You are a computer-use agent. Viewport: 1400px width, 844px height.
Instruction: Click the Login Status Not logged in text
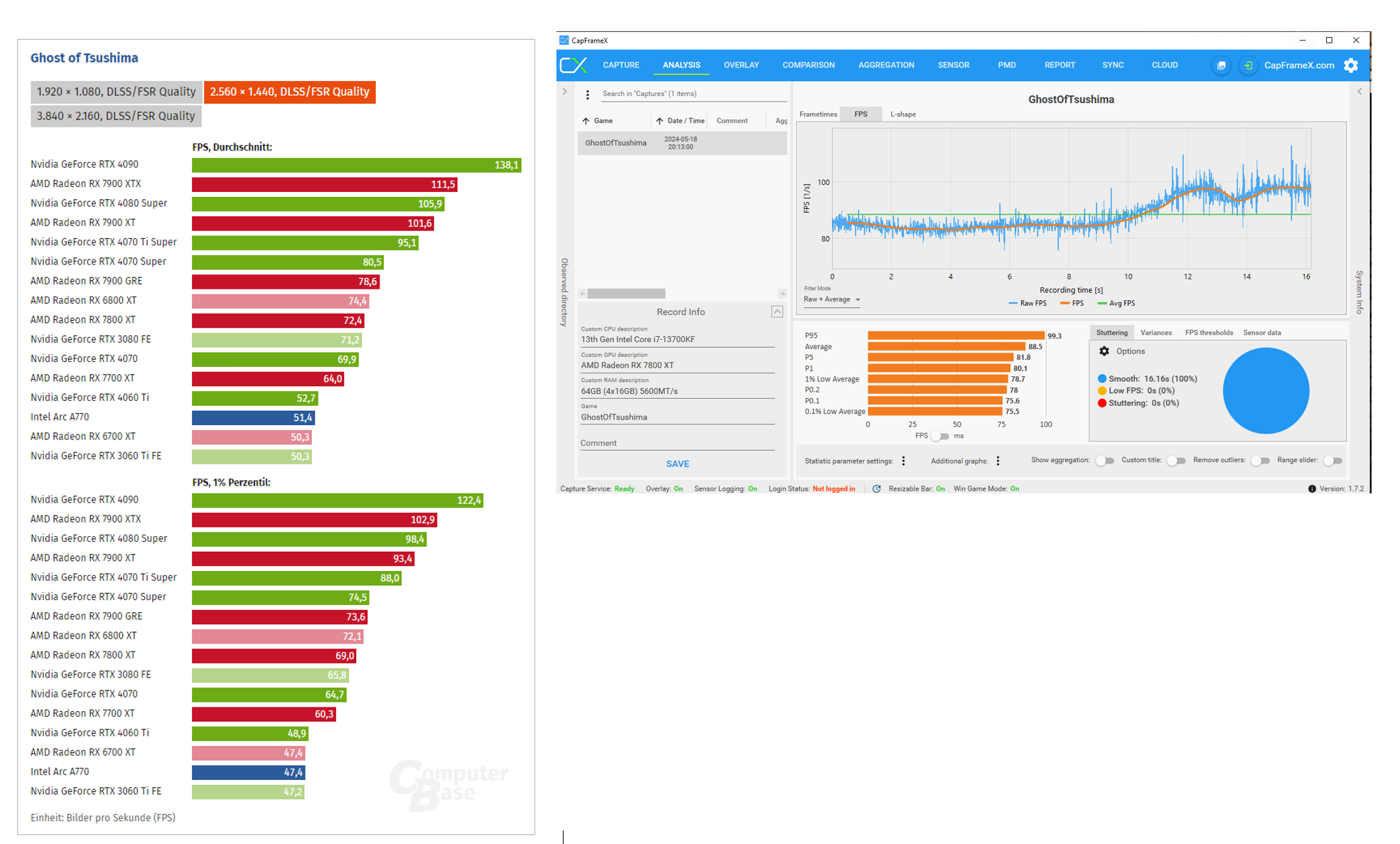[x=834, y=489]
